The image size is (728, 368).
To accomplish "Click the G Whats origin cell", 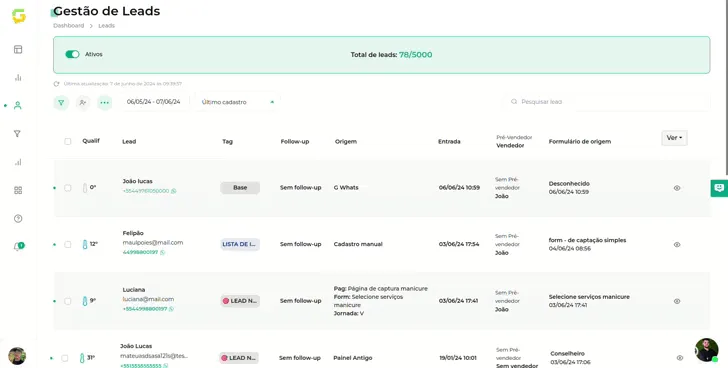I will point(346,187).
